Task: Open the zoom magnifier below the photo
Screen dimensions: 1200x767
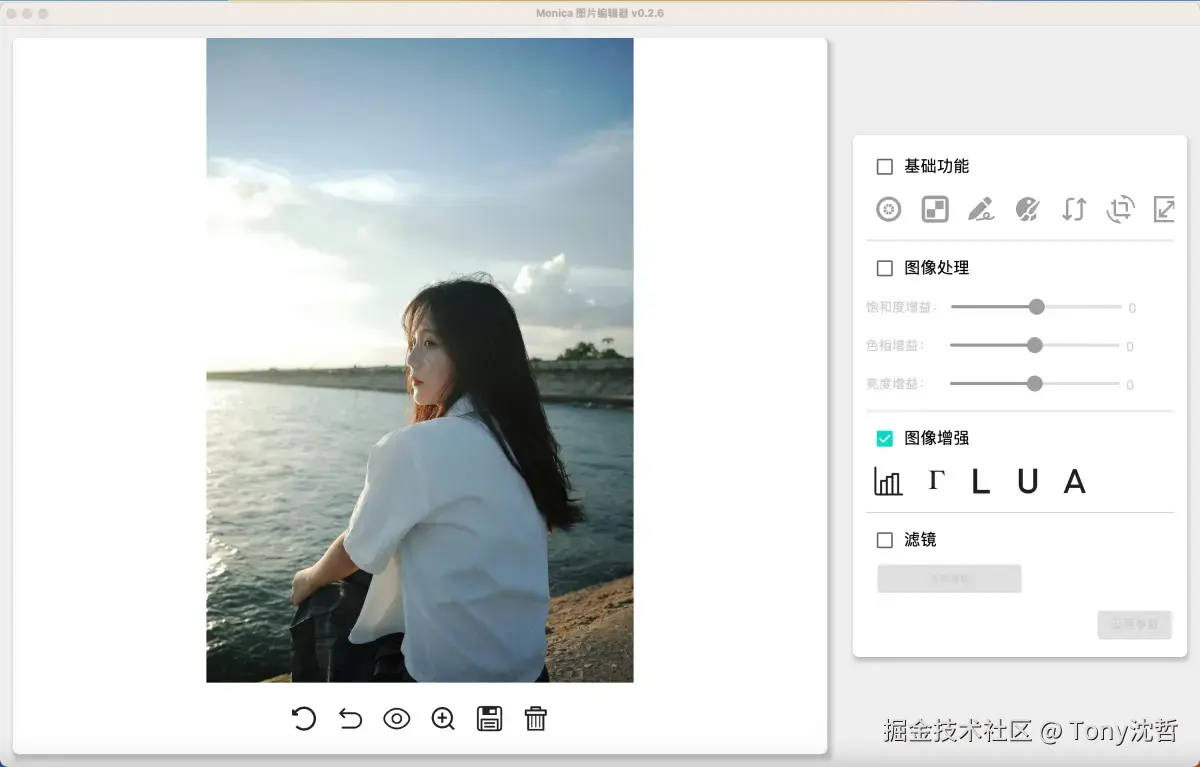Action: [442, 719]
